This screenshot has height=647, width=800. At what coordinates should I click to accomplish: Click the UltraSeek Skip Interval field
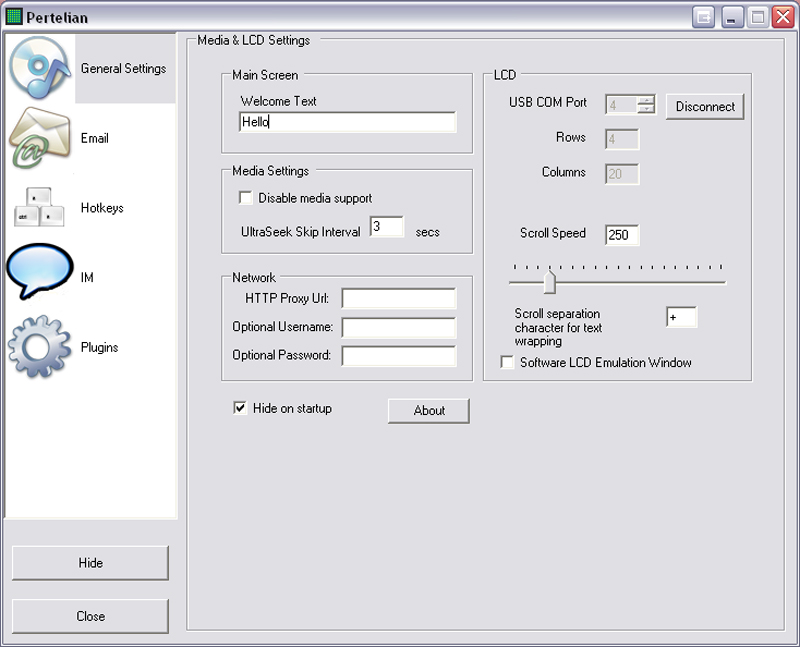(387, 227)
